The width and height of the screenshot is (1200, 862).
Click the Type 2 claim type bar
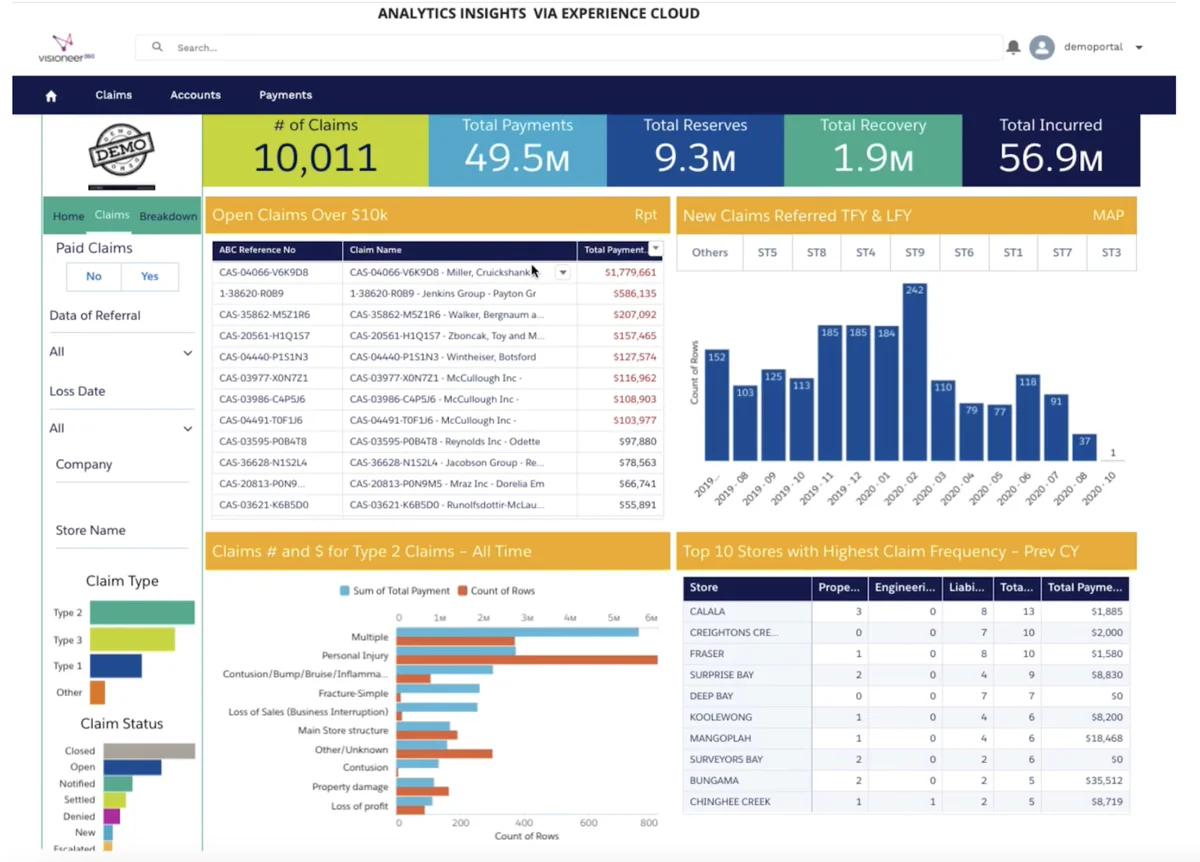(x=142, y=613)
